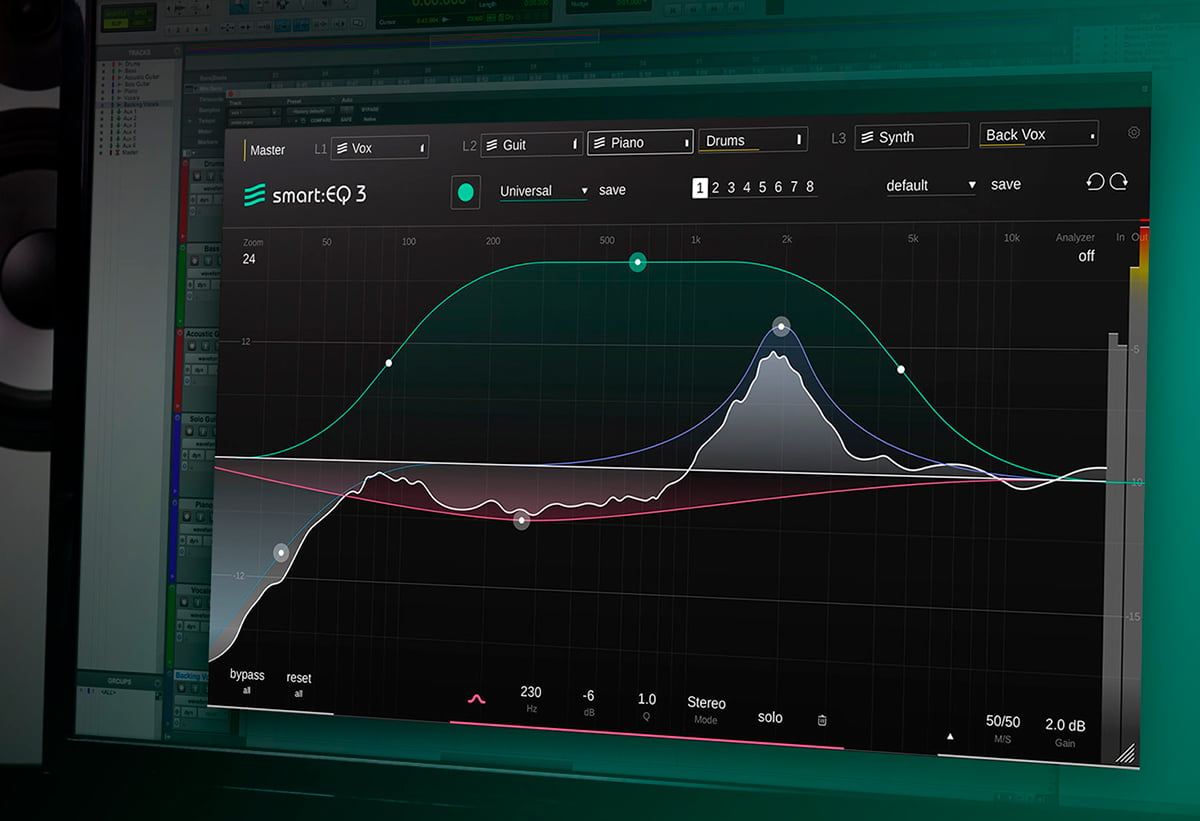
Task: Click the pink bell filter shape icon
Action: point(478,699)
